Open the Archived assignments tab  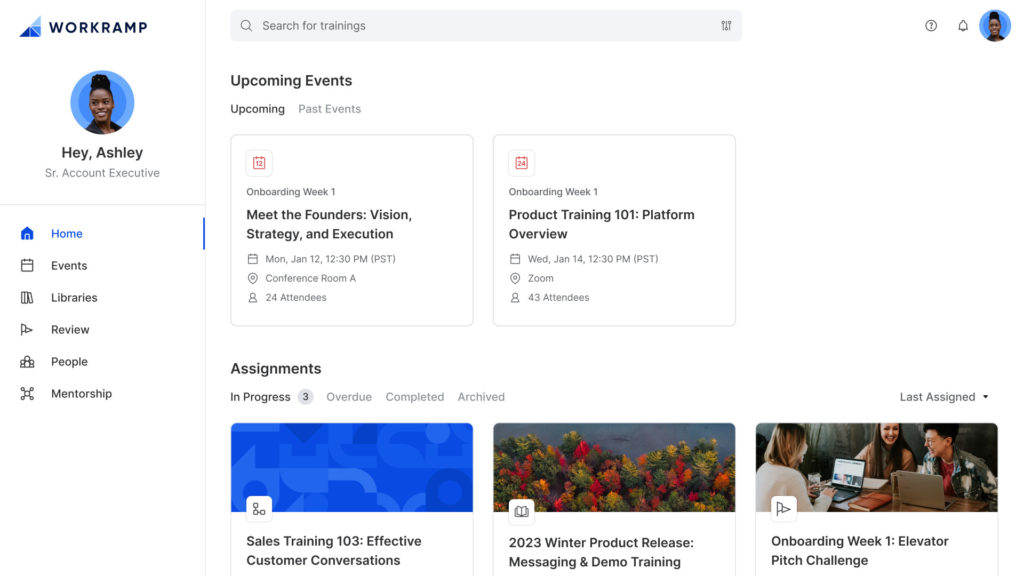[x=481, y=396]
